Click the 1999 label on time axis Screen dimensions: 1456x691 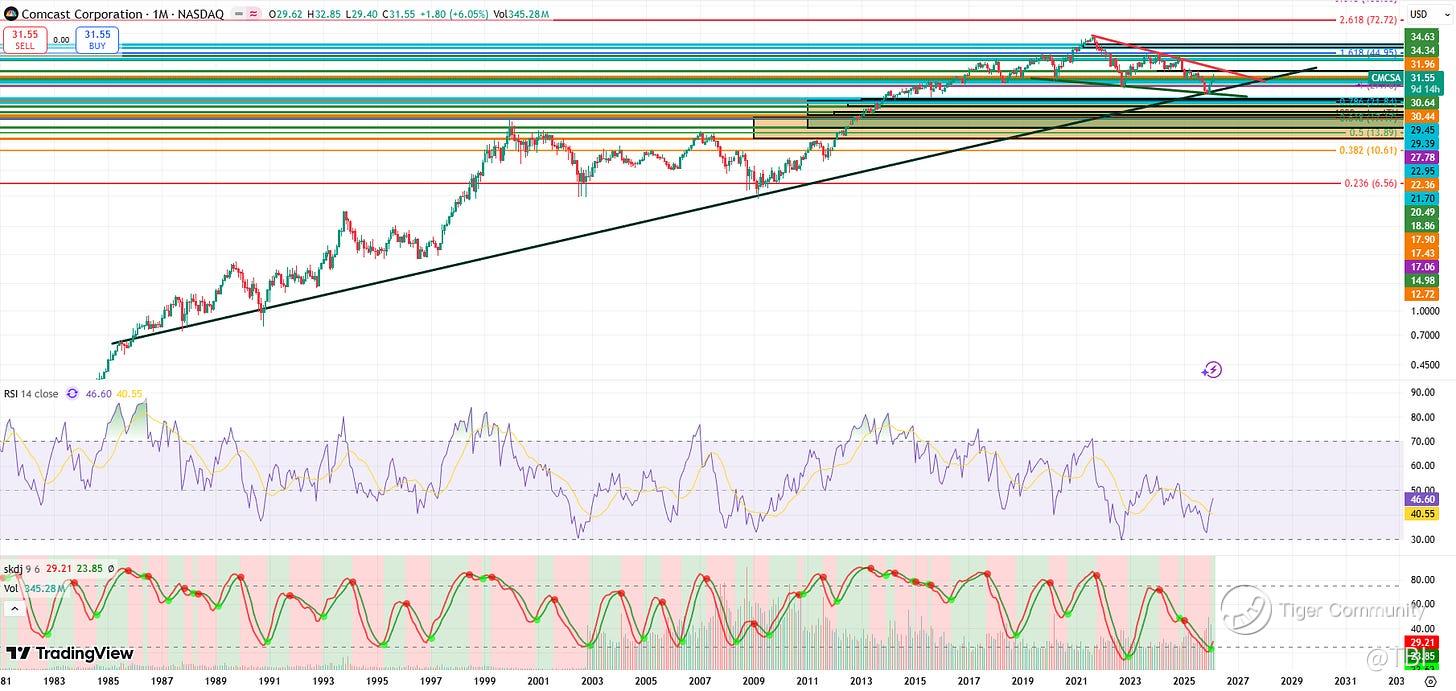click(x=485, y=680)
